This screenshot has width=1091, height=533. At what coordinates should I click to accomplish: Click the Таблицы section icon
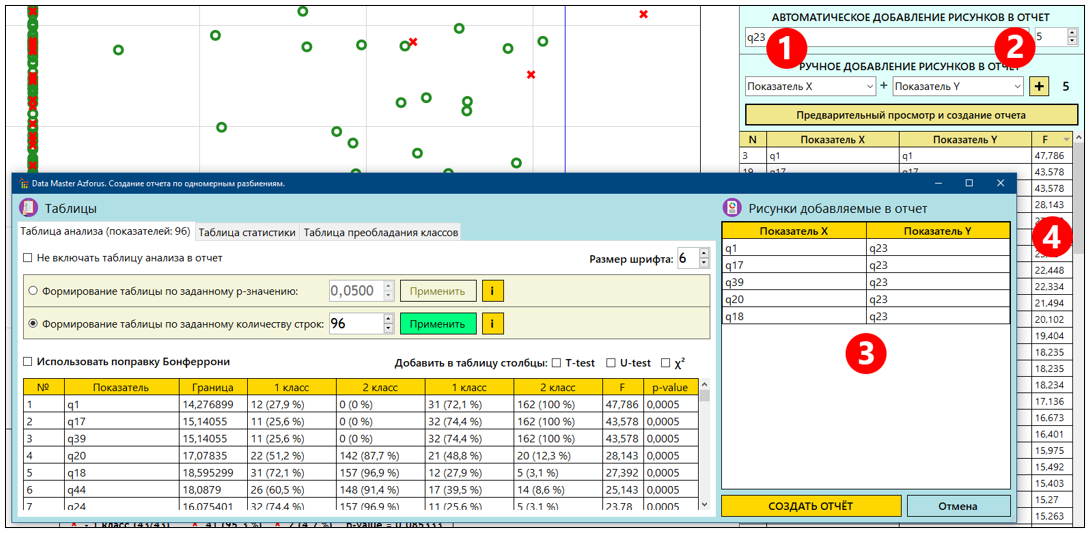29,208
